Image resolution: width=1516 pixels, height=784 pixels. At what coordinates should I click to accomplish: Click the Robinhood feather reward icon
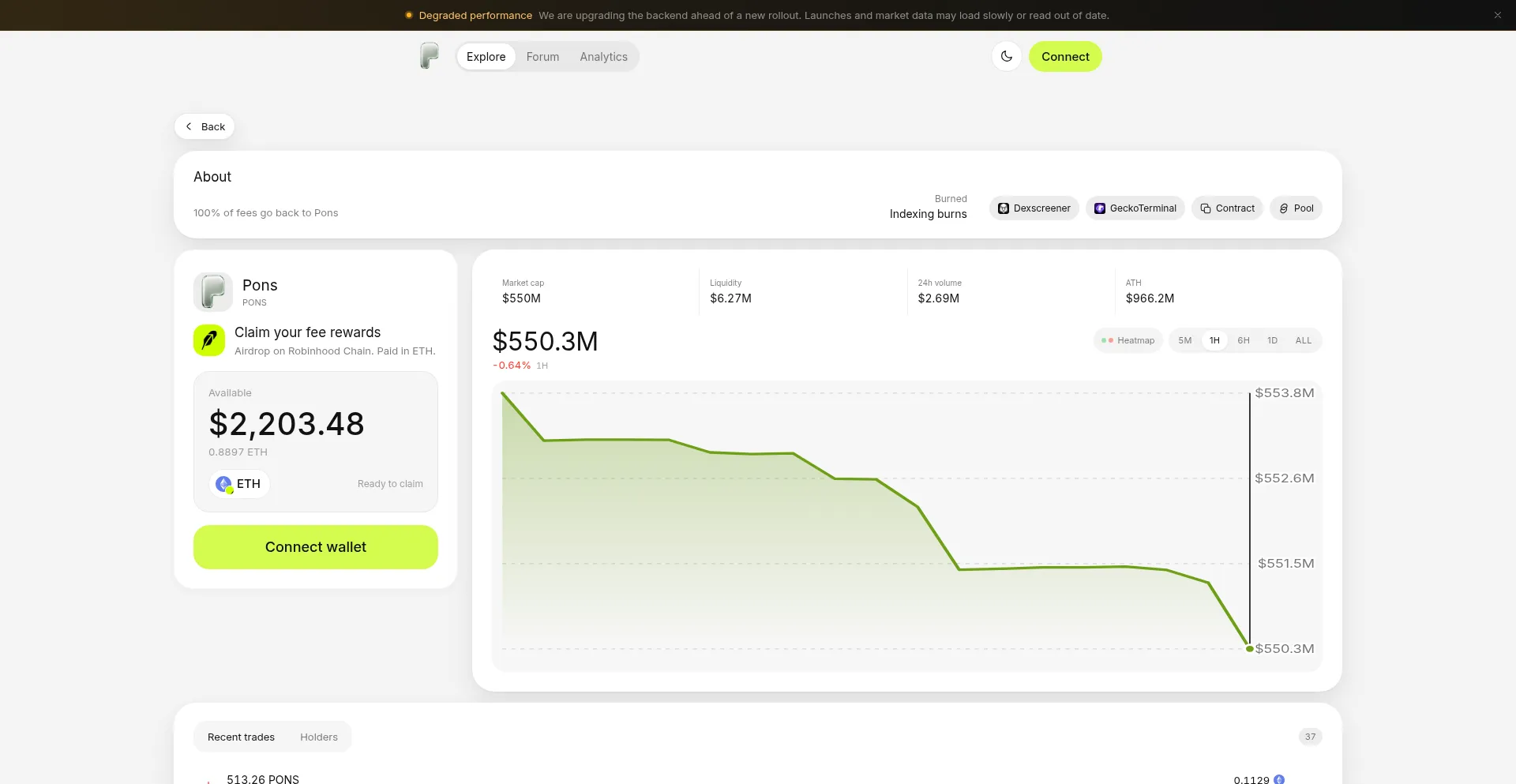click(x=209, y=340)
